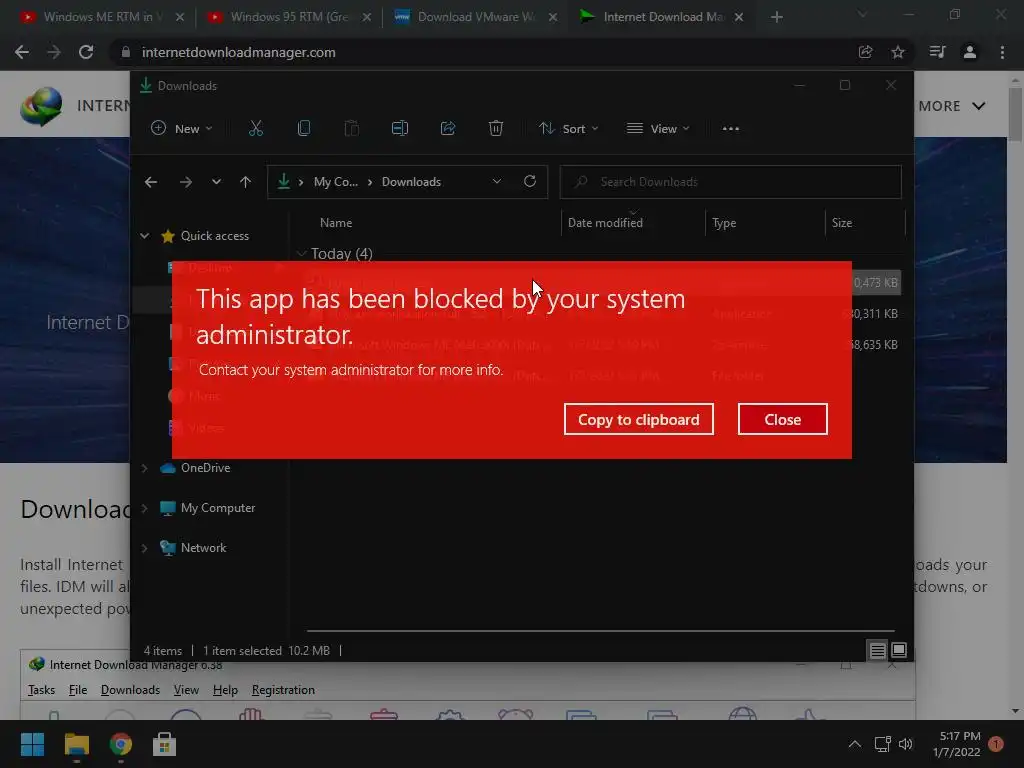Click the My Co... breadcrumb segment
Viewport: 1024px width, 768px height.
(336, 182)
